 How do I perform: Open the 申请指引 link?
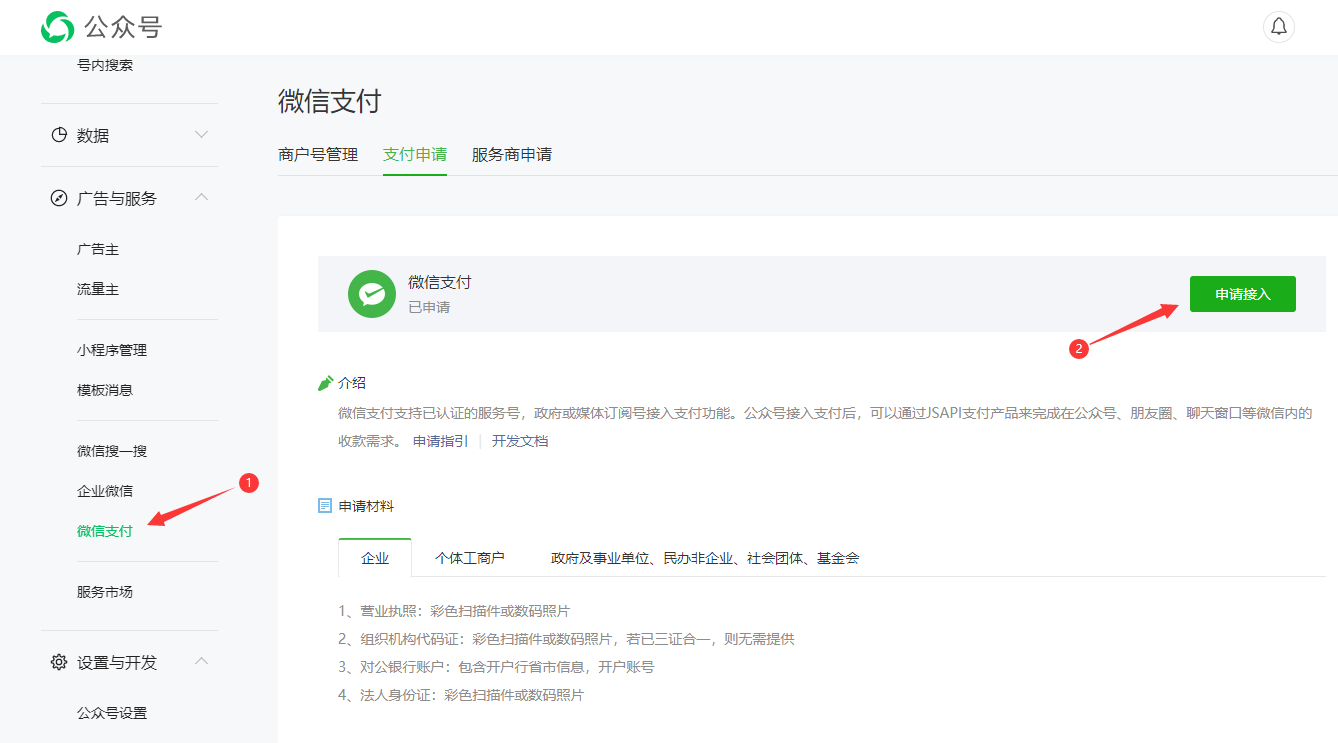440,441
